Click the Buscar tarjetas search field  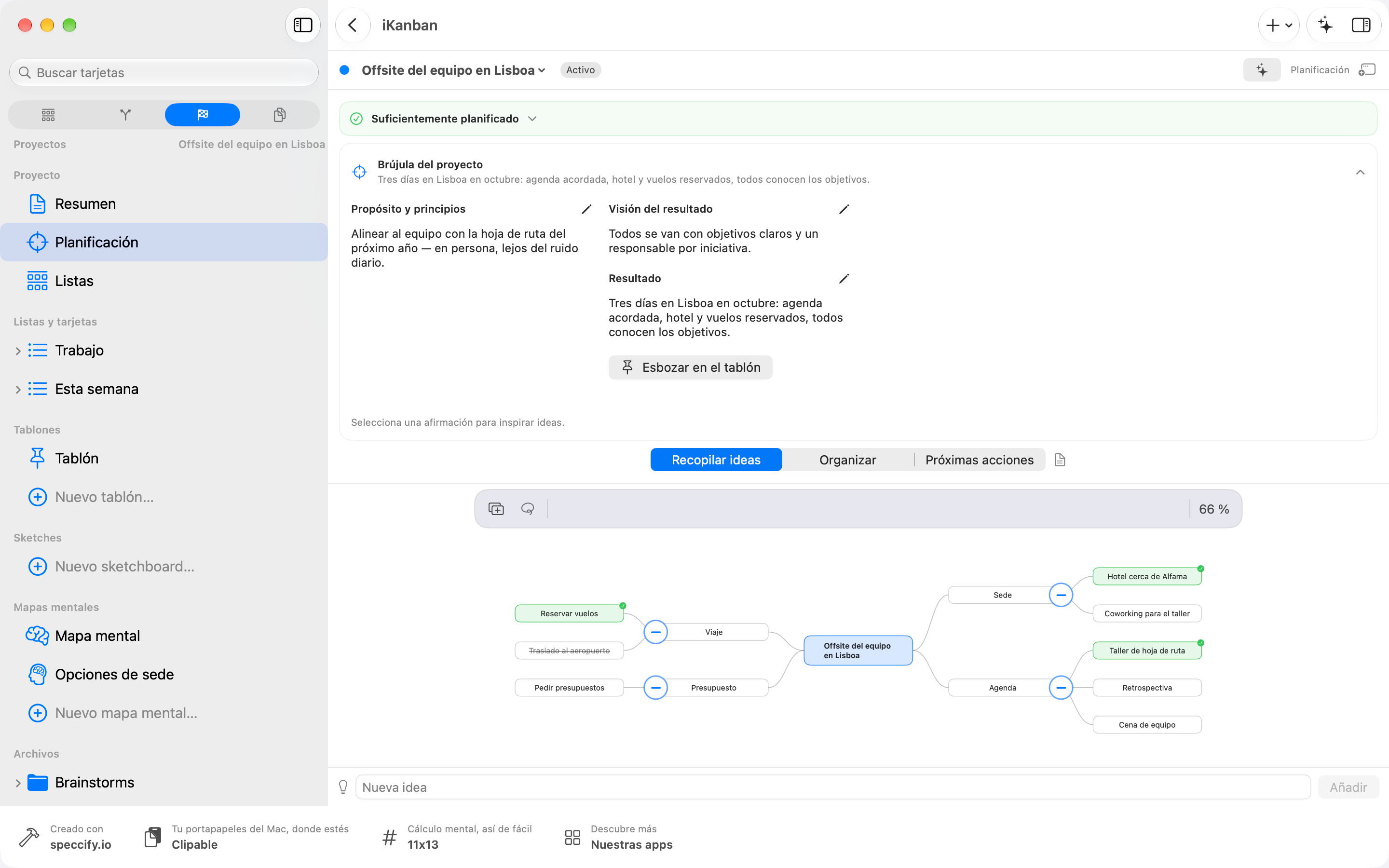point(163,72)
